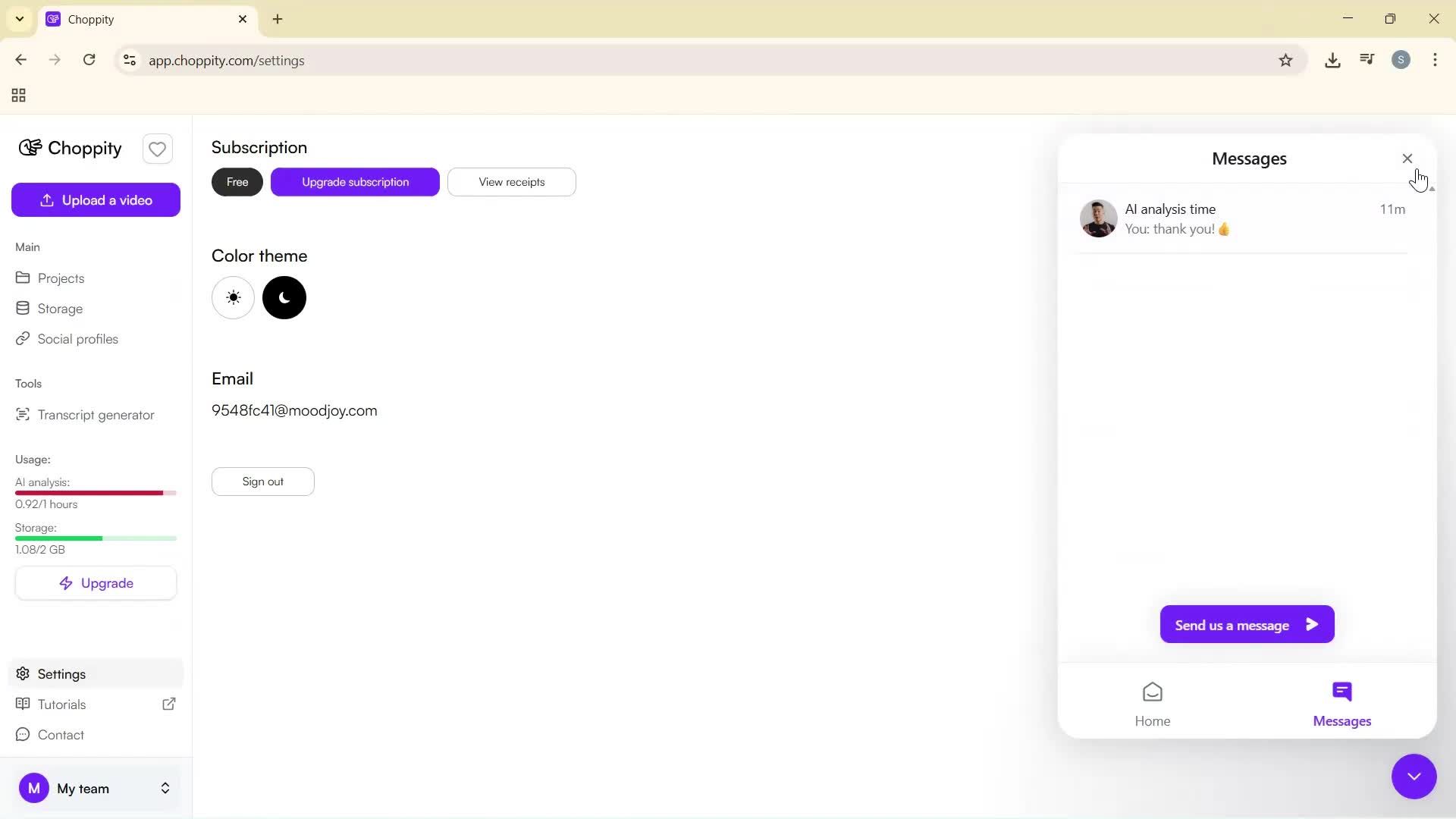Stay on the Messages tab

1341,701
